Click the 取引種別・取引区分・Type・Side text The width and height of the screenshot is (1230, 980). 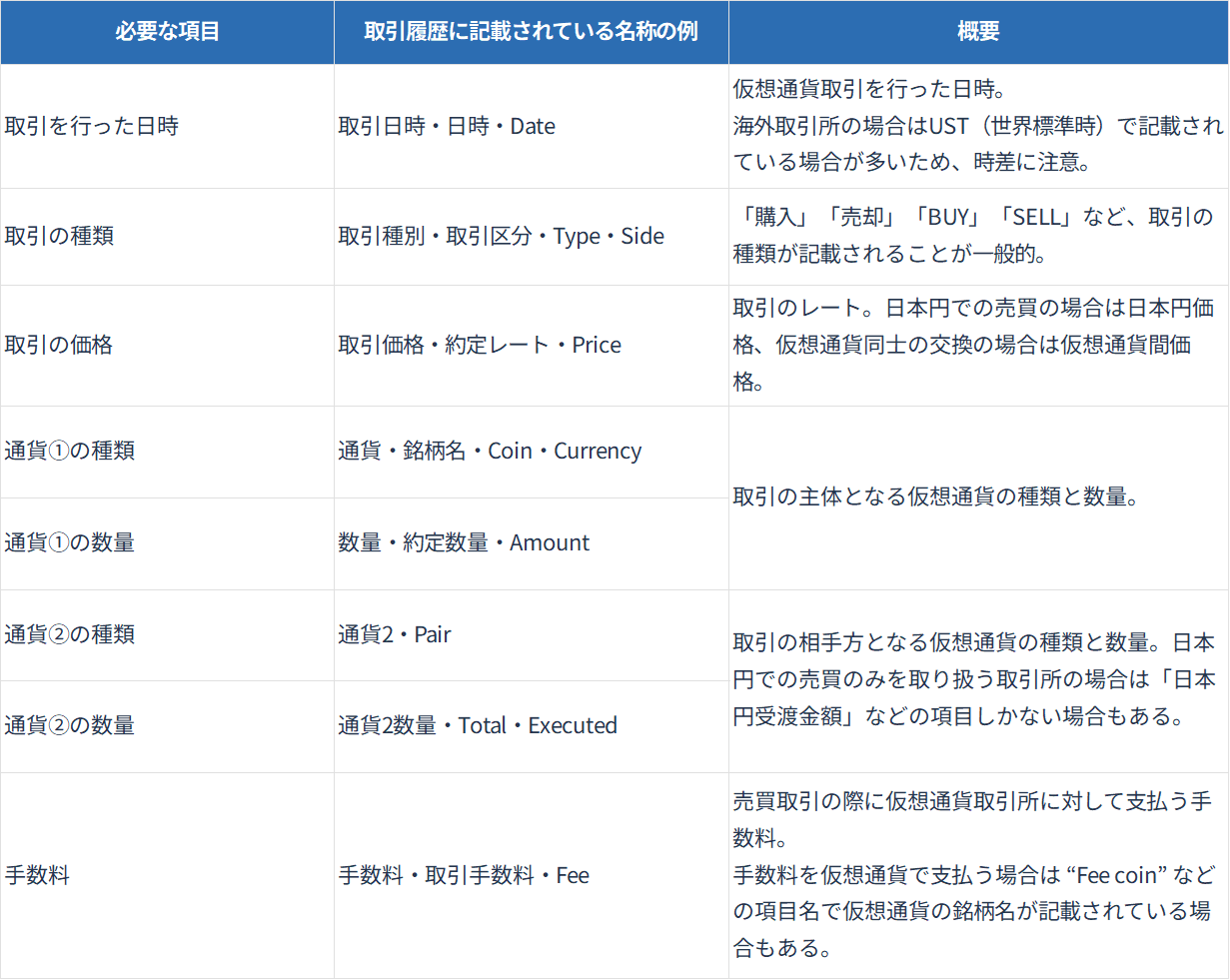click(x=501, y=236)
